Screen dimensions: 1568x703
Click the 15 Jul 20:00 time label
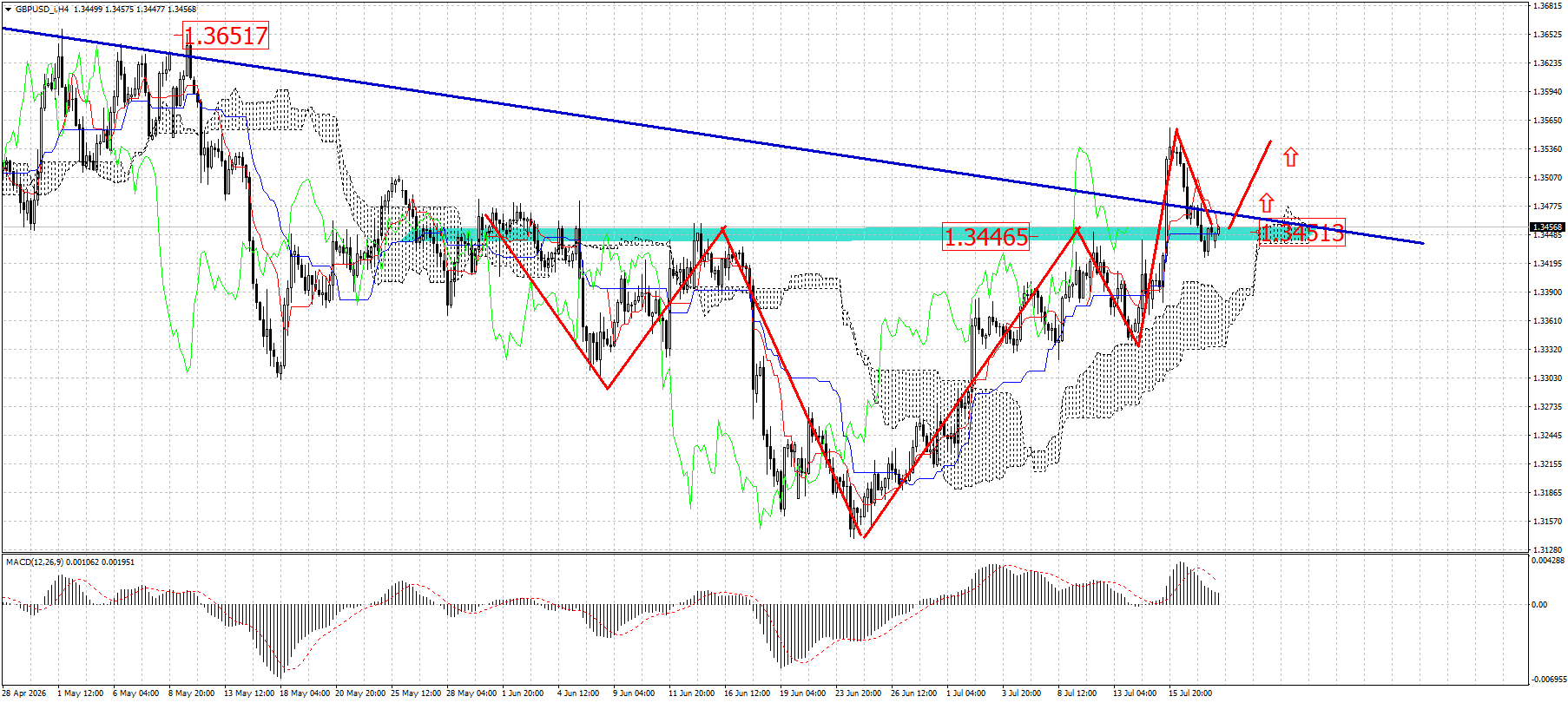click(x=1190, y=693)
